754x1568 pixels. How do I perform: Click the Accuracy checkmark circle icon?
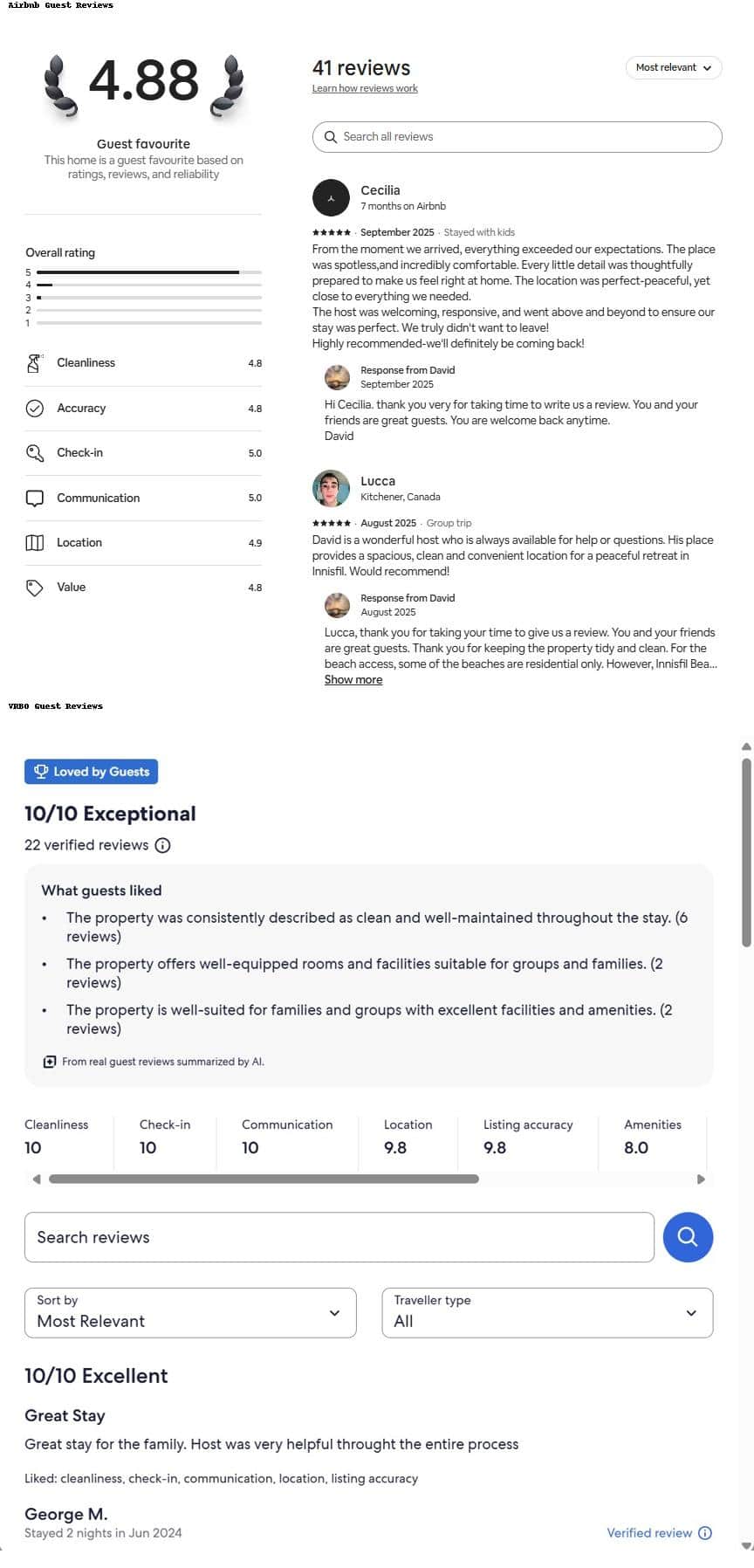[x=35, y=408]
